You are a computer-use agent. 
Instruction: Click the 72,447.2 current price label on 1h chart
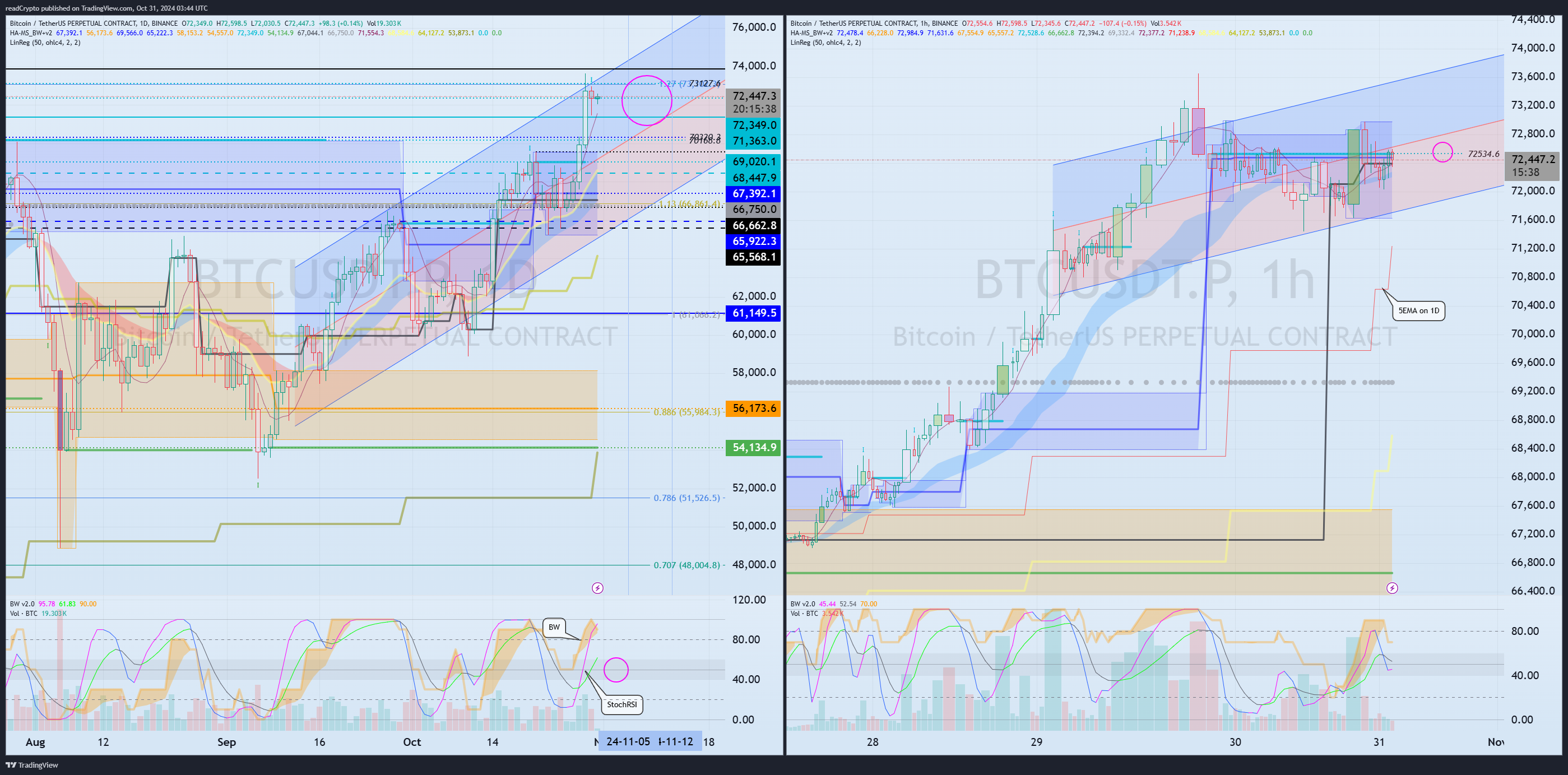click(x=1533, y=159)
